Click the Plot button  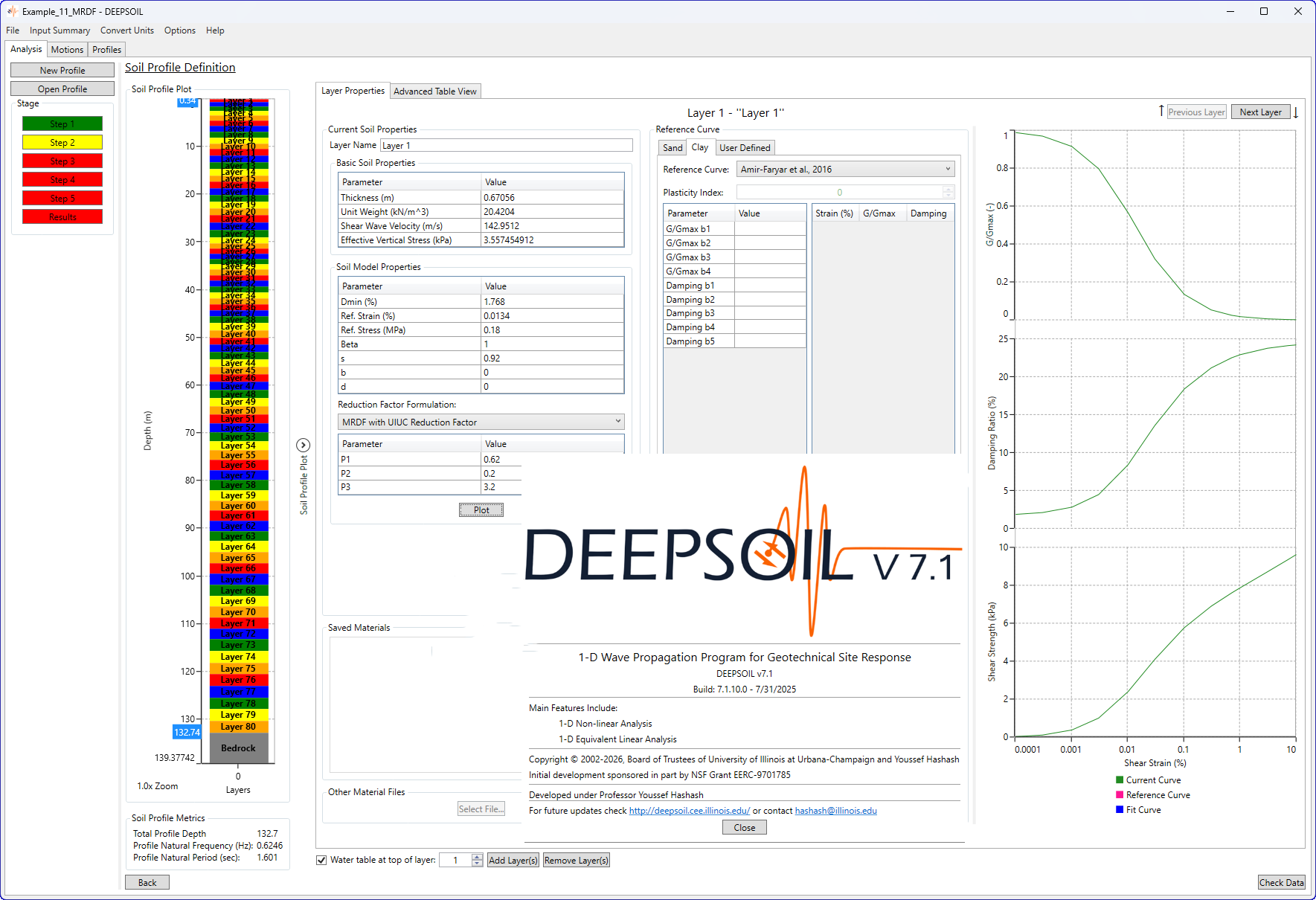click(481, 510)
